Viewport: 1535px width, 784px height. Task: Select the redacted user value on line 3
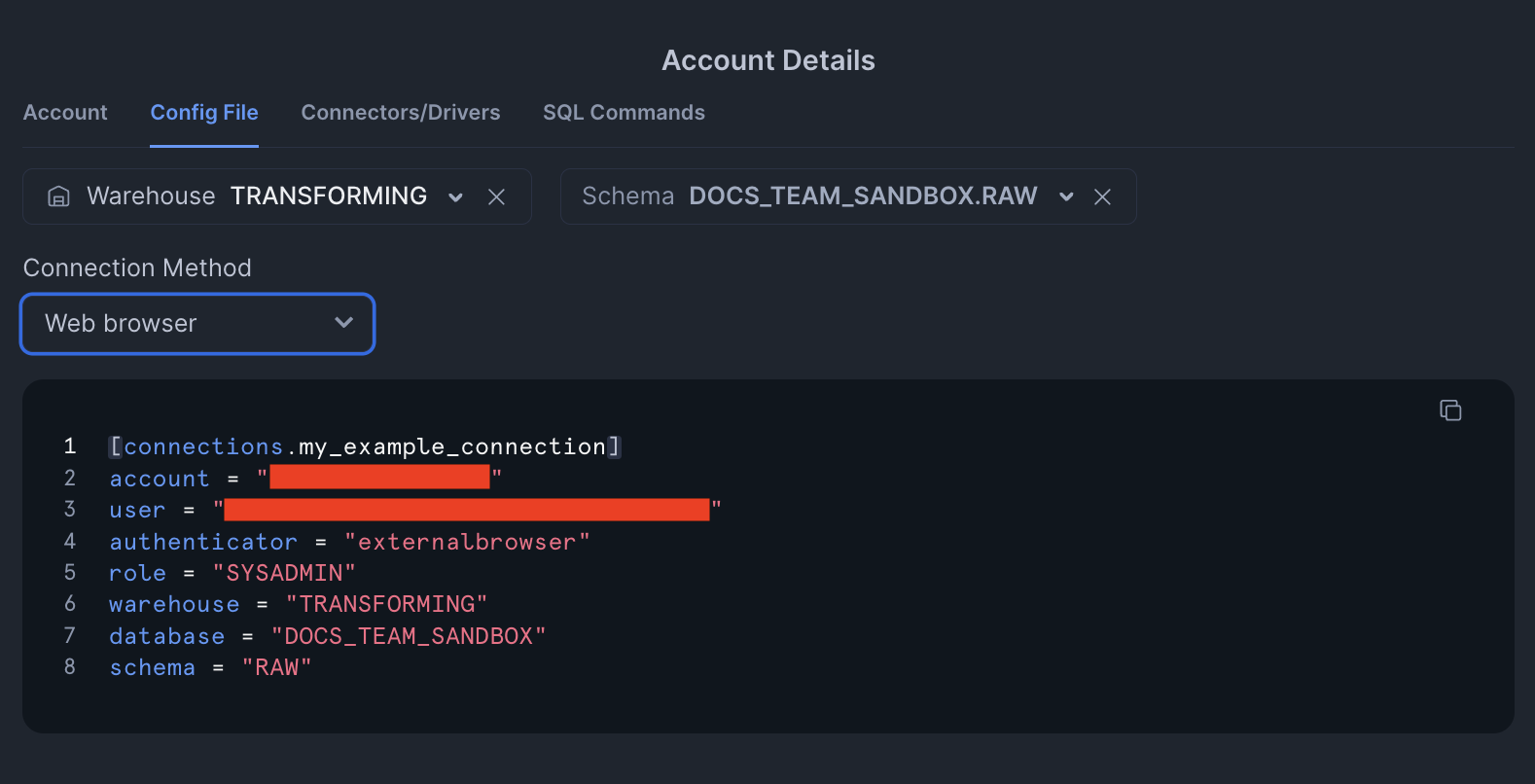pos(465,509)
